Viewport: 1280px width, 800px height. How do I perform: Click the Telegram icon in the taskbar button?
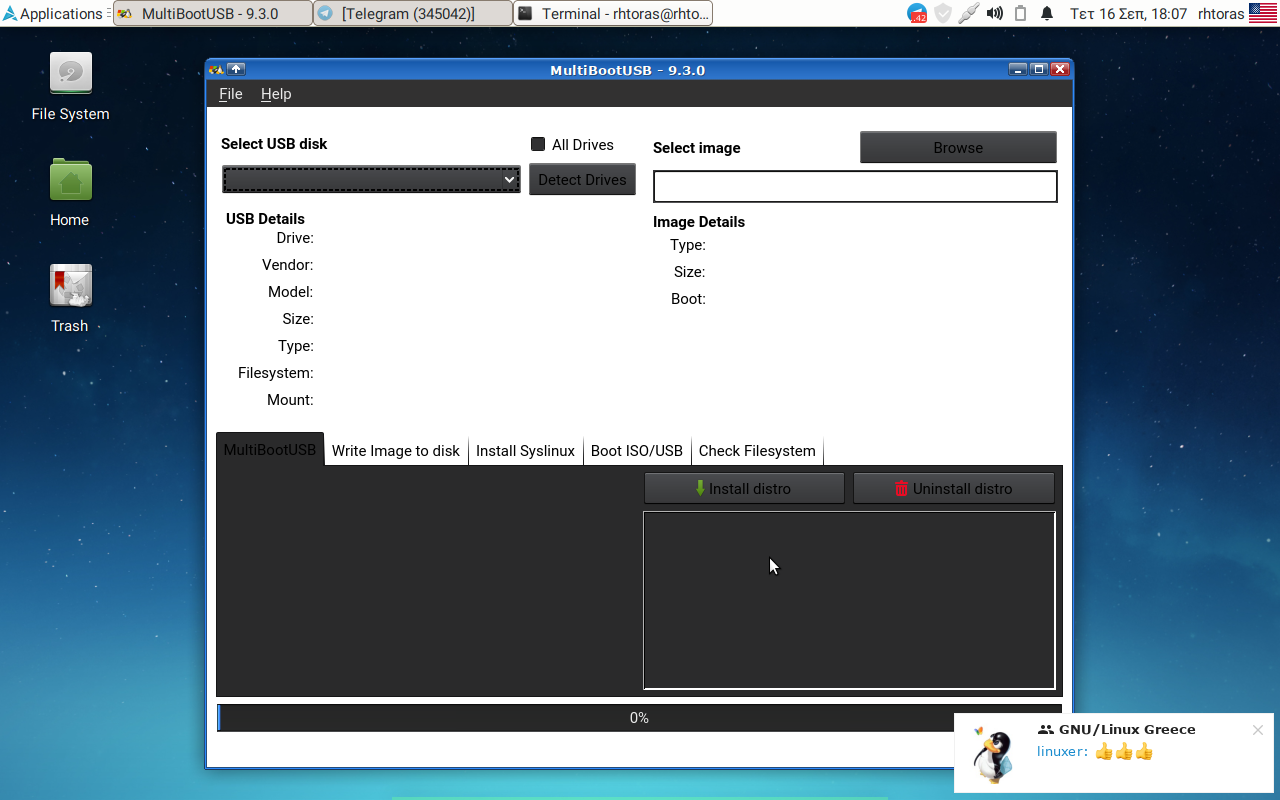tap(325, 13)
